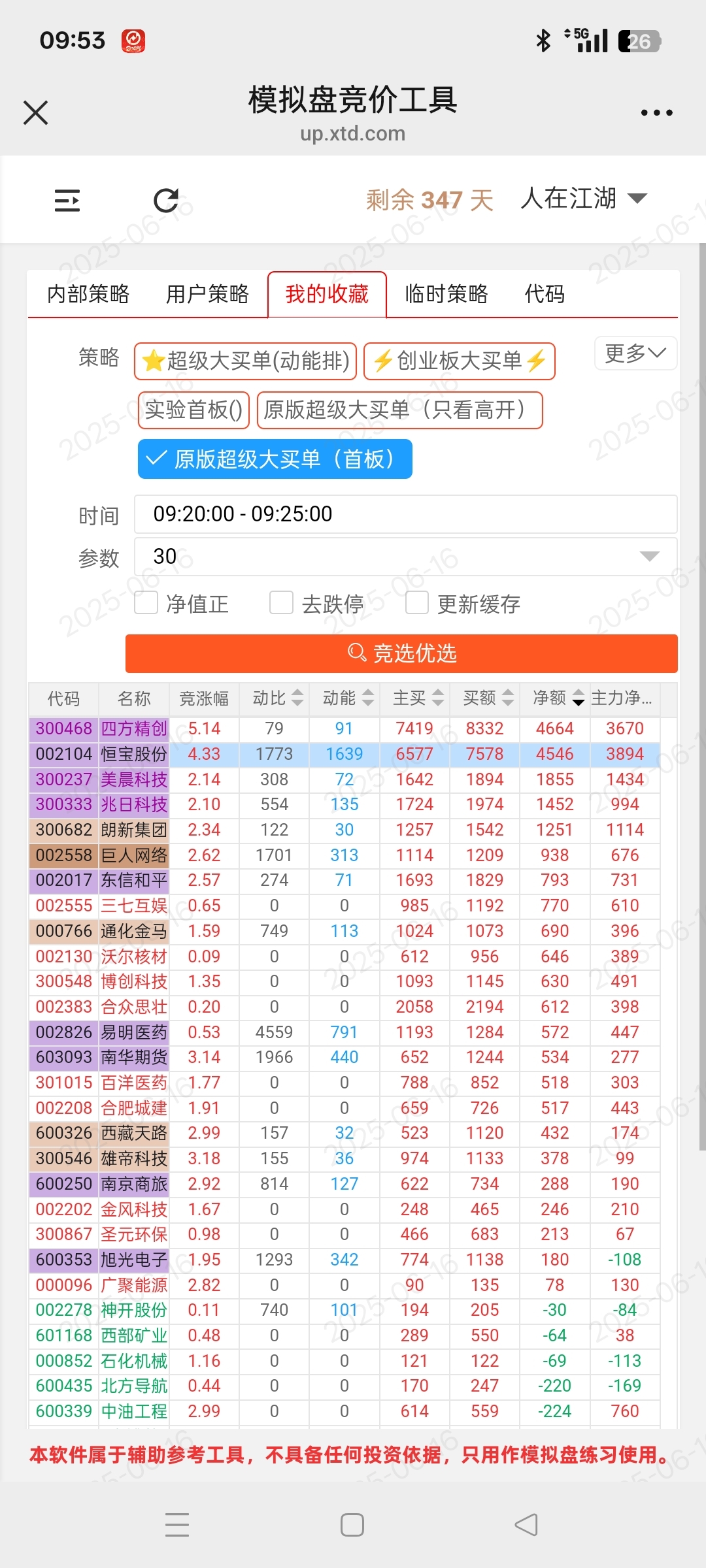Tap the Android back triangle icon
The width and height of the screenshot is (706, 1568).
(526, 1525)
